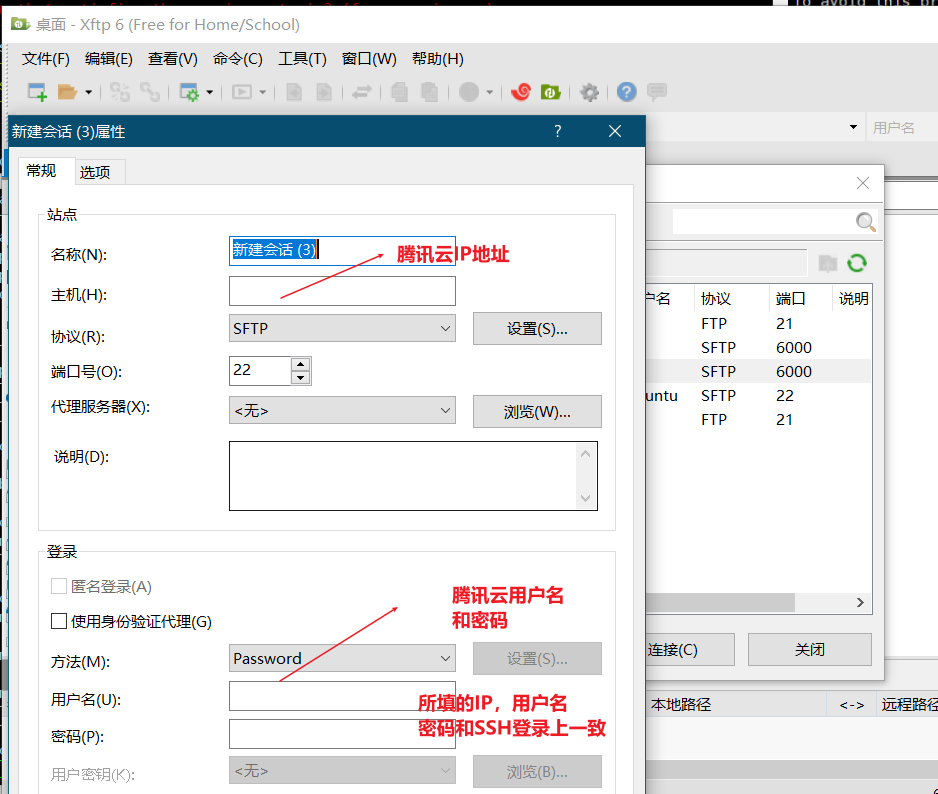This screenshot has height=794, width=938.
Task: Click the grayed copy icon
Action: 399,92
